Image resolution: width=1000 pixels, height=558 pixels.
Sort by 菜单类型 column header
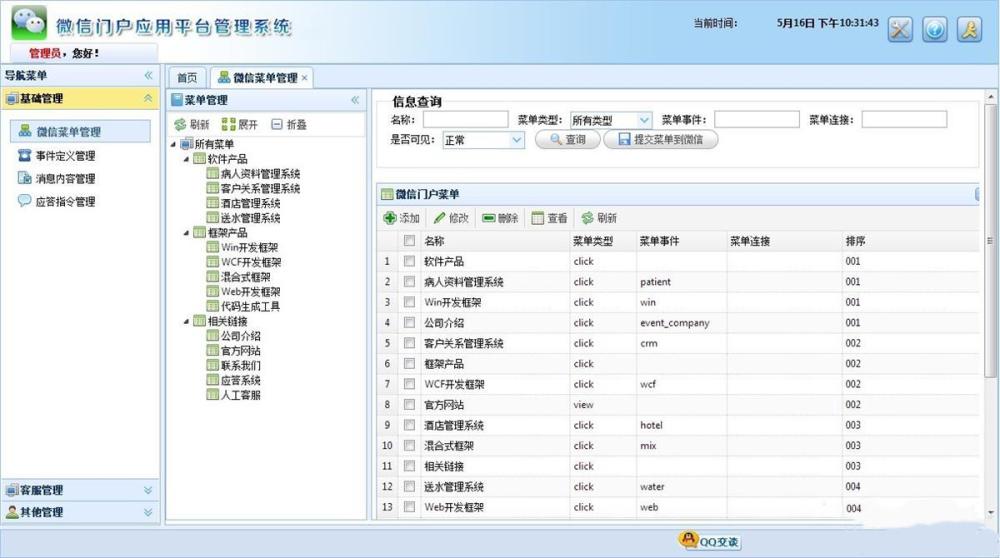click(592, 241)
